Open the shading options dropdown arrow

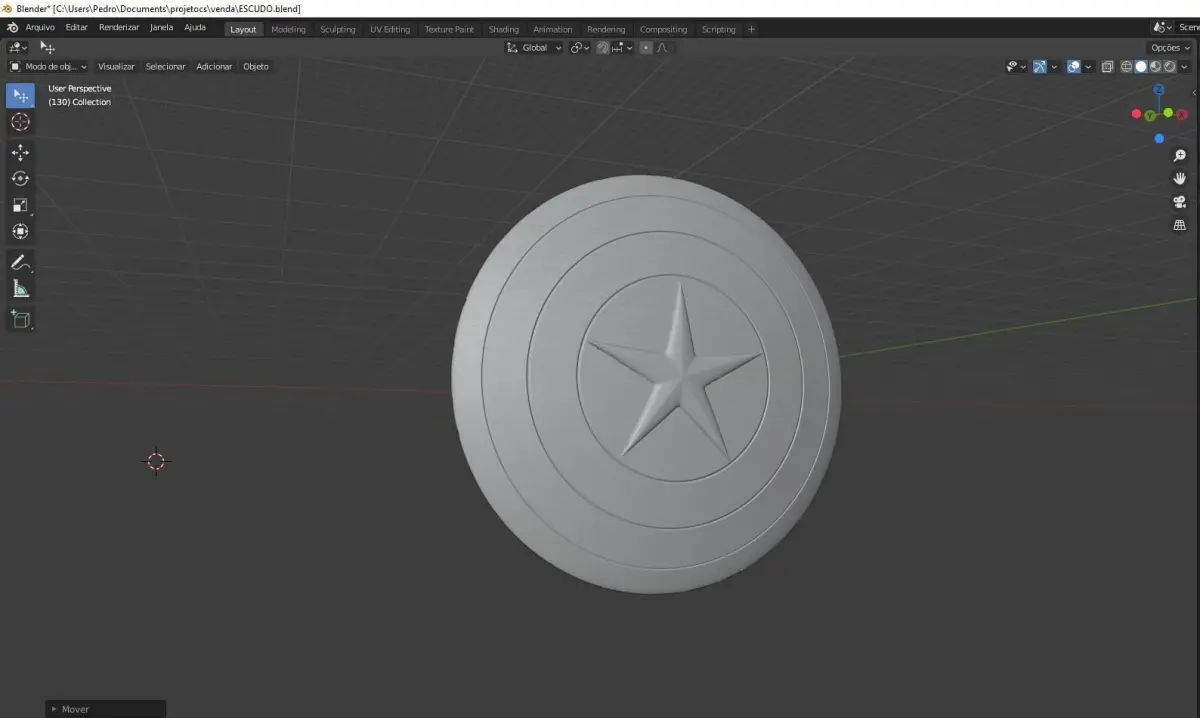tap(1184, 66)
